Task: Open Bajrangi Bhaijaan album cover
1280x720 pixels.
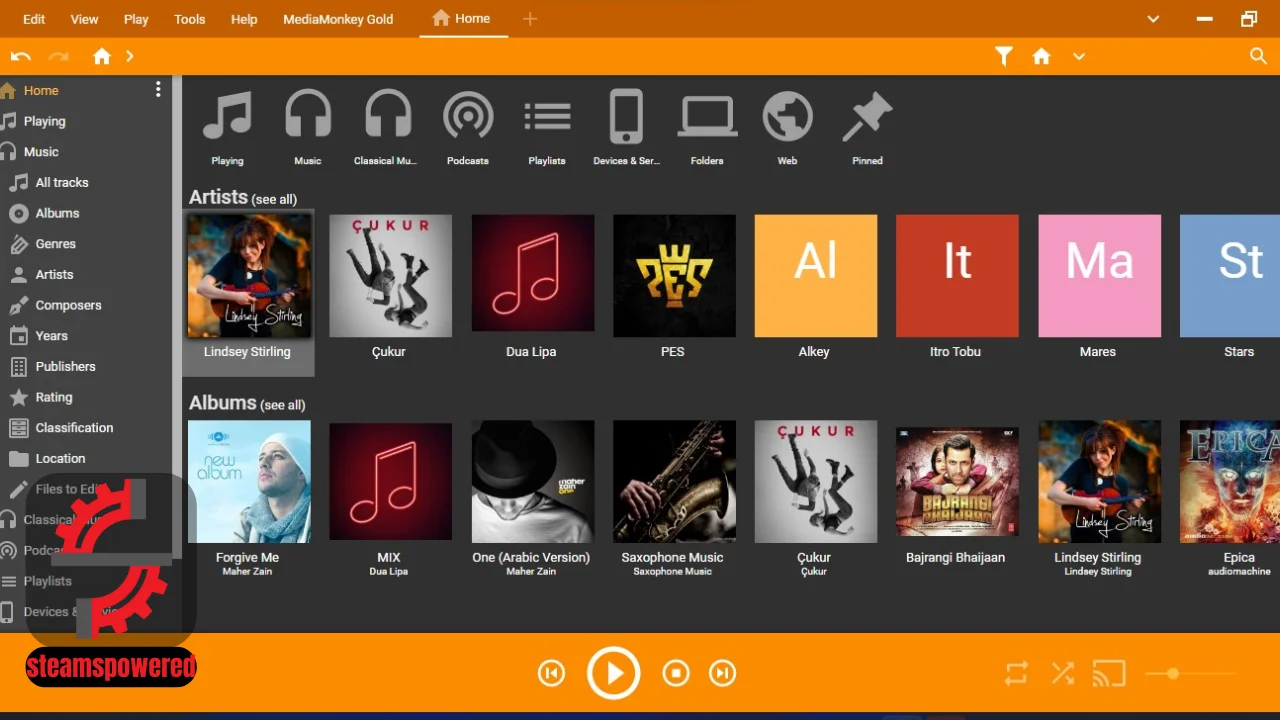Action: click(x=957, y=482)
